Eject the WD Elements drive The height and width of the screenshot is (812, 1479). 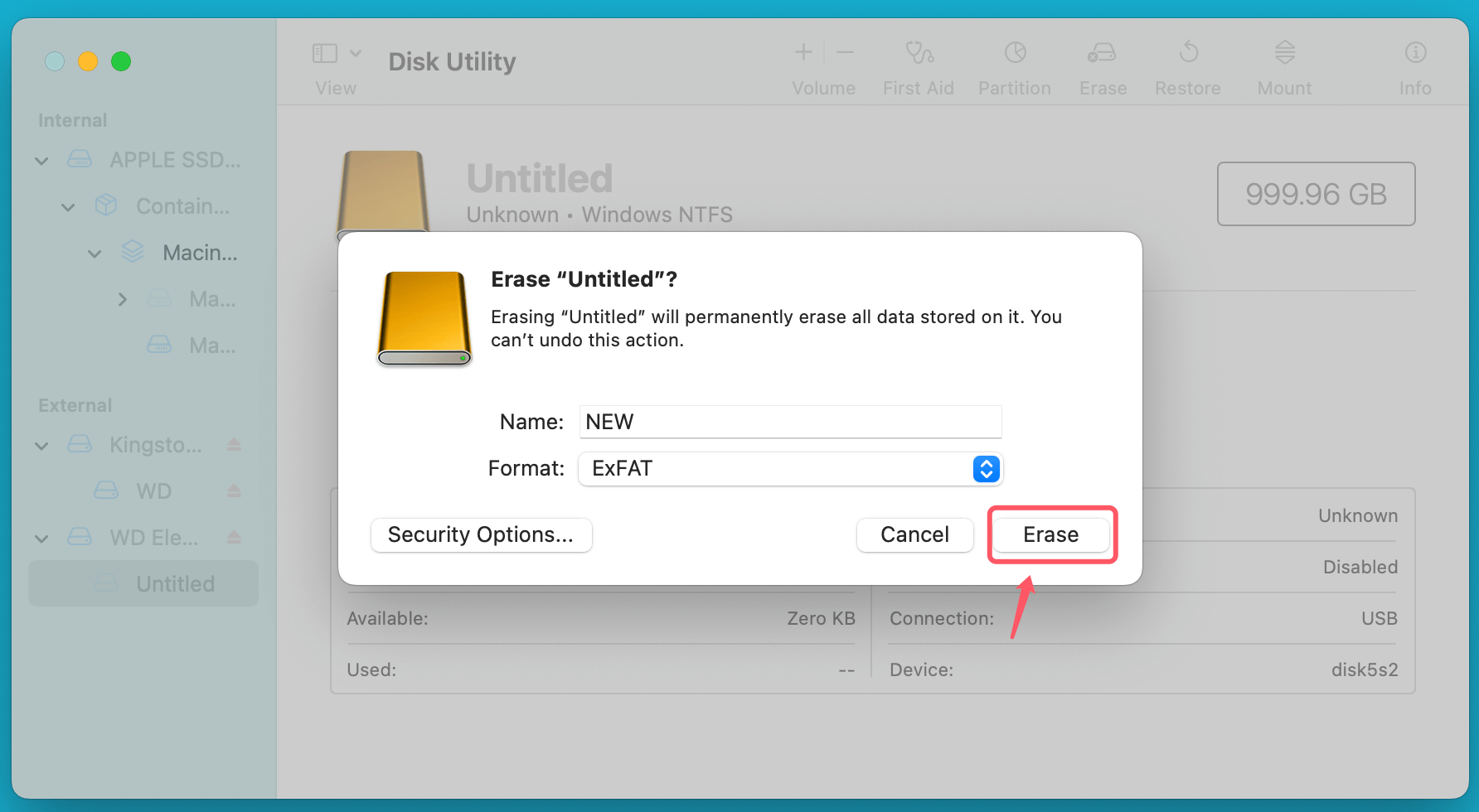[233, 537]
